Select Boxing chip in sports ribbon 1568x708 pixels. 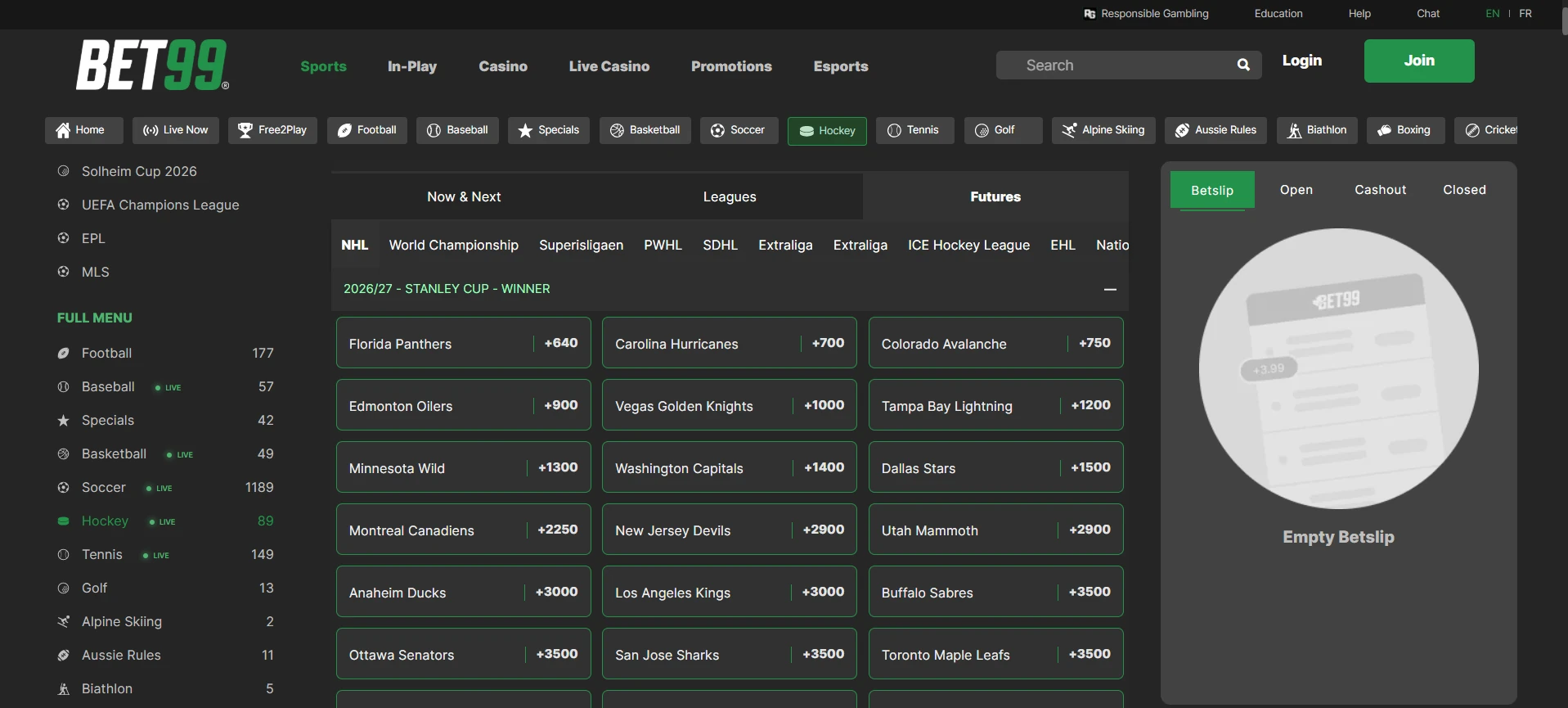point(1405,130)
